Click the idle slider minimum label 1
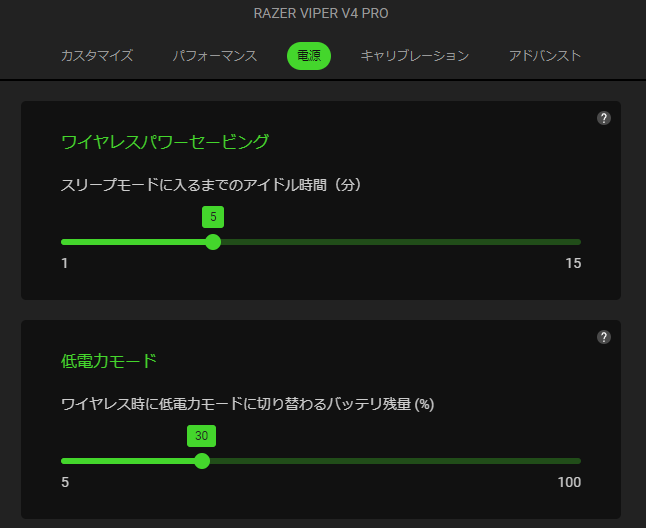The height and width of the screenshot is (528, 646). point(65,264)
